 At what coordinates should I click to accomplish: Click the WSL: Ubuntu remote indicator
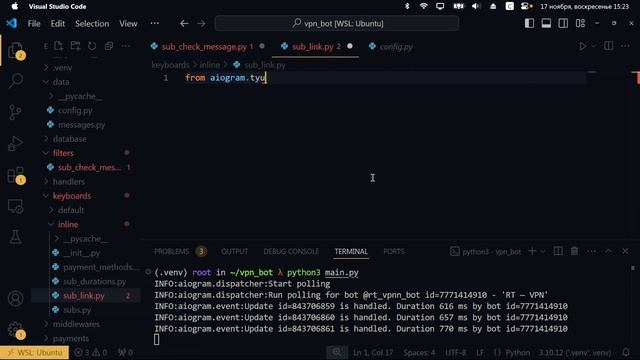(x=35, y=352)
